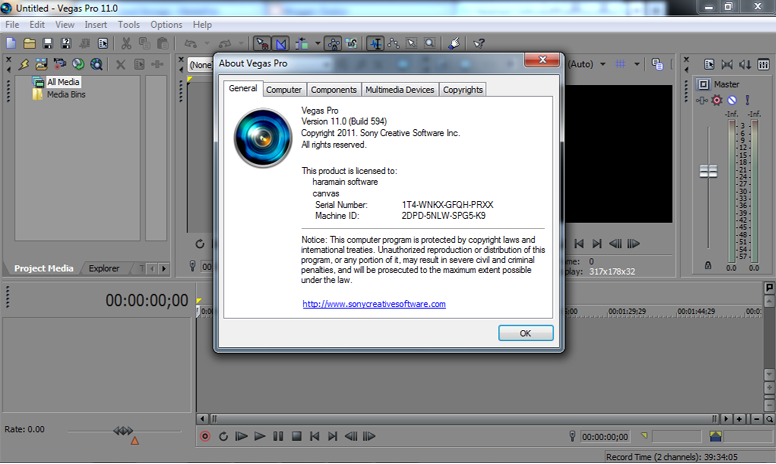776x464 pixels.
Task: Click the Save As toolbar icon
Action: [66, 44]
